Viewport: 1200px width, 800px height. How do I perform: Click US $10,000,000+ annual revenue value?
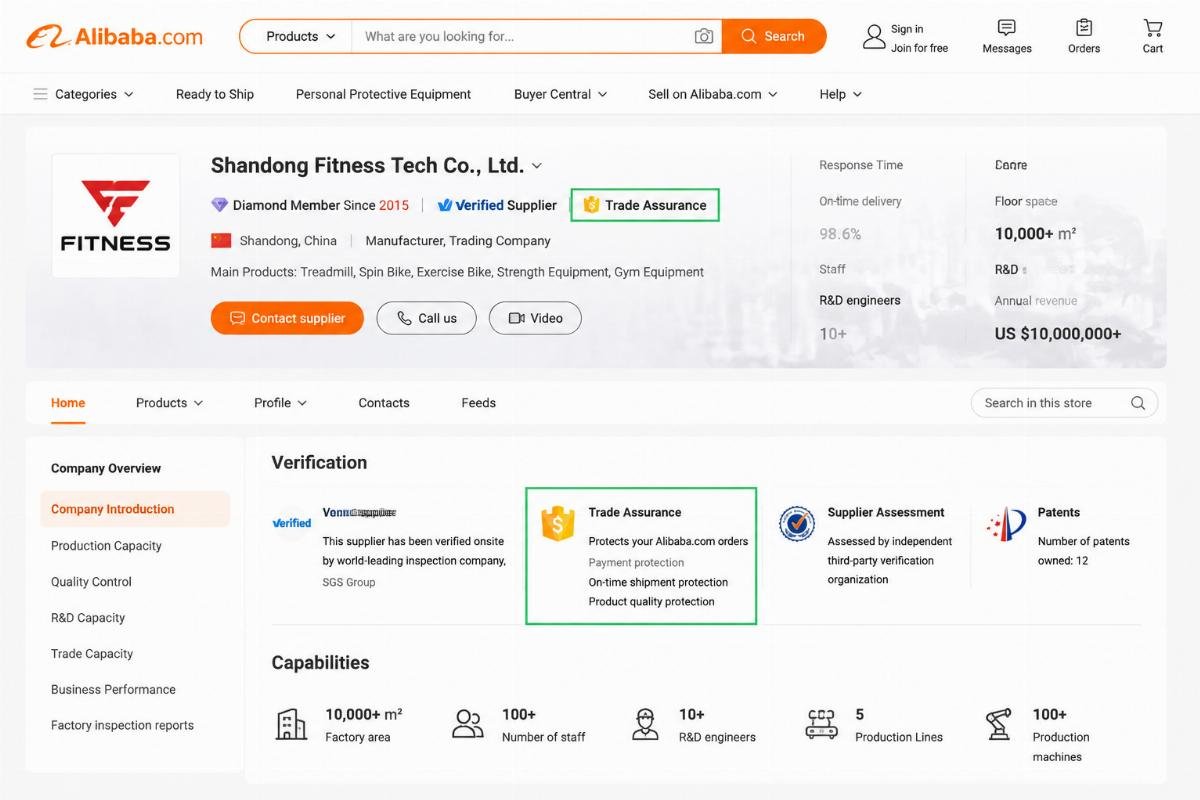[x=1058, y=334]
